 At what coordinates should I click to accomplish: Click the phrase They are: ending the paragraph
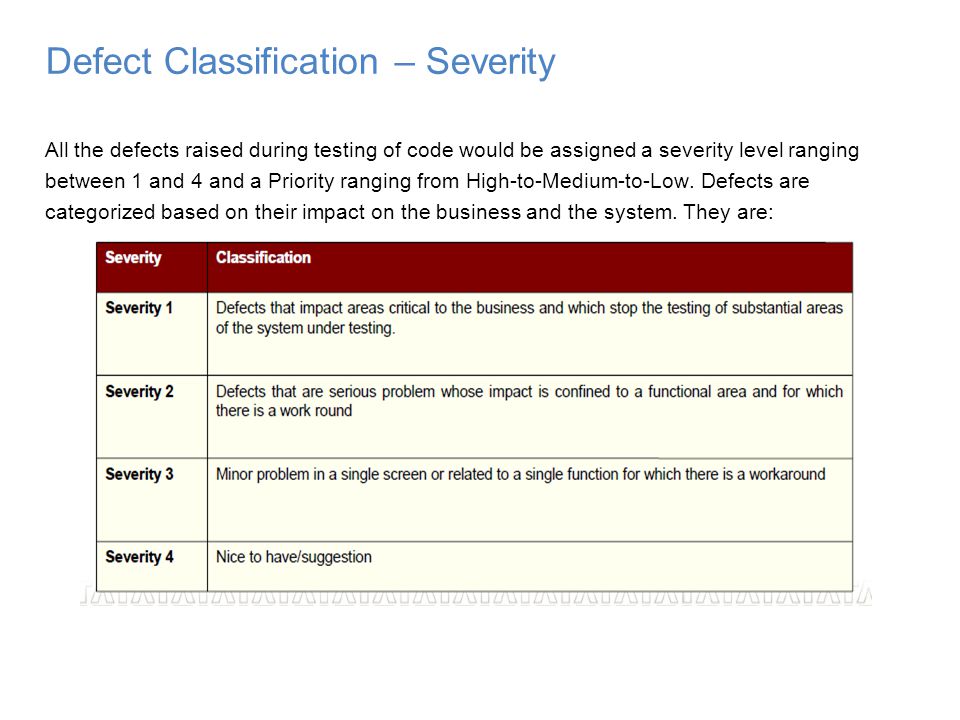tap(729, 212)
